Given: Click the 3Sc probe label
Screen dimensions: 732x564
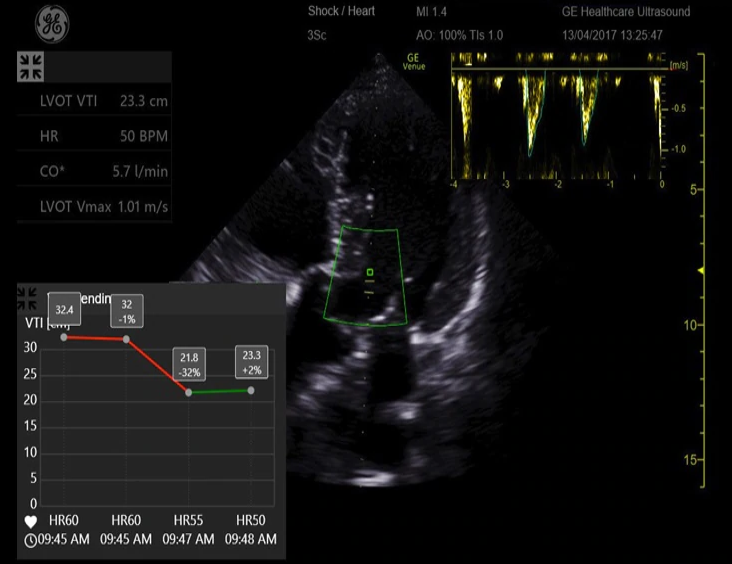Looking at the screenshot, I should (x=317, y=35).
